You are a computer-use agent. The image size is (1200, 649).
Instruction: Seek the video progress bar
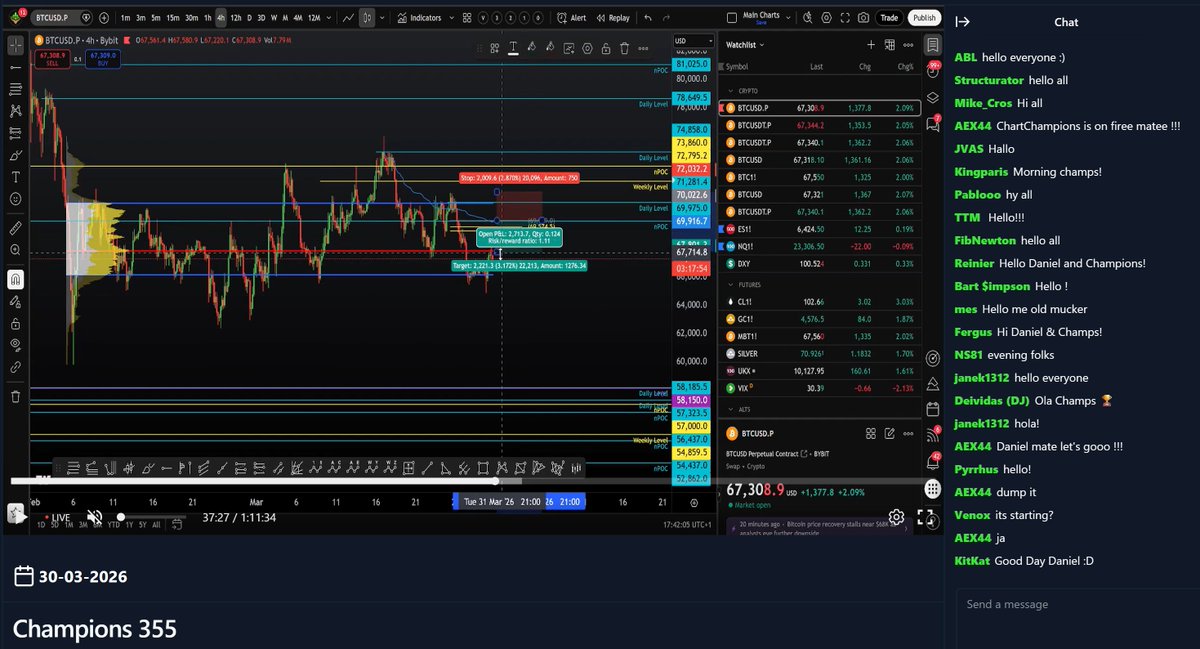pyautogui.click(x=470, y=481)
